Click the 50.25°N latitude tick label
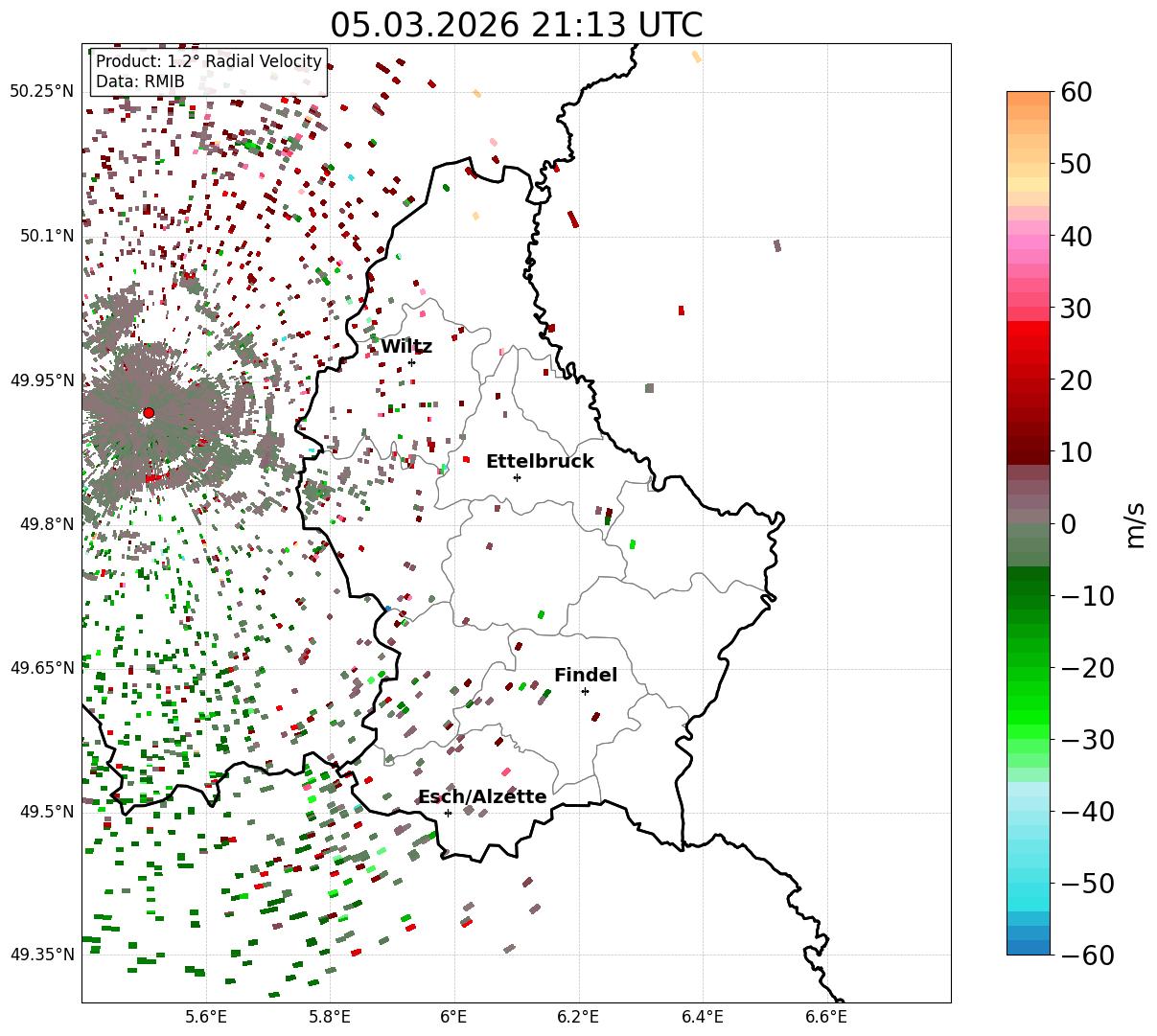The width and height of the screenshot is (1157, 1036). [x=41, y=92]
